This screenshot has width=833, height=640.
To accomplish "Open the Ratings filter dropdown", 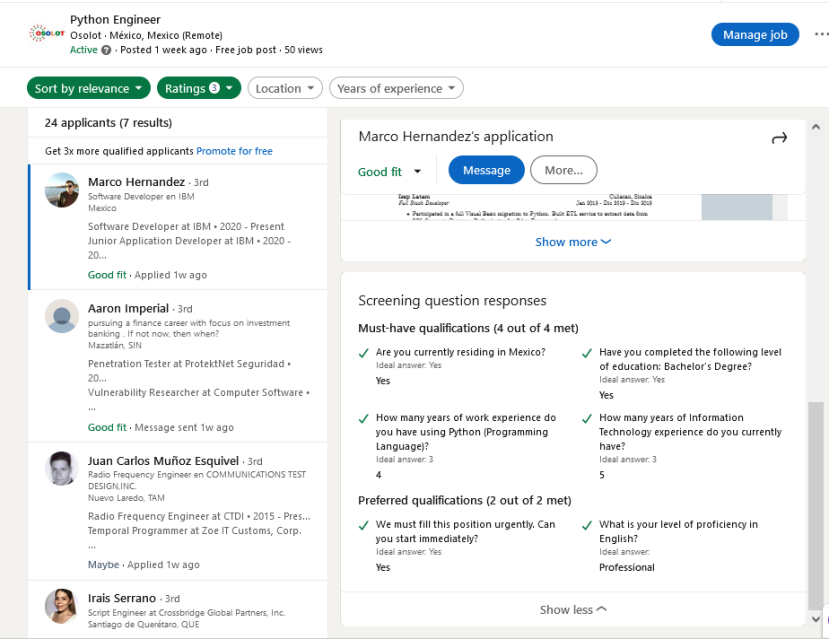I will [x=199, y=88].
